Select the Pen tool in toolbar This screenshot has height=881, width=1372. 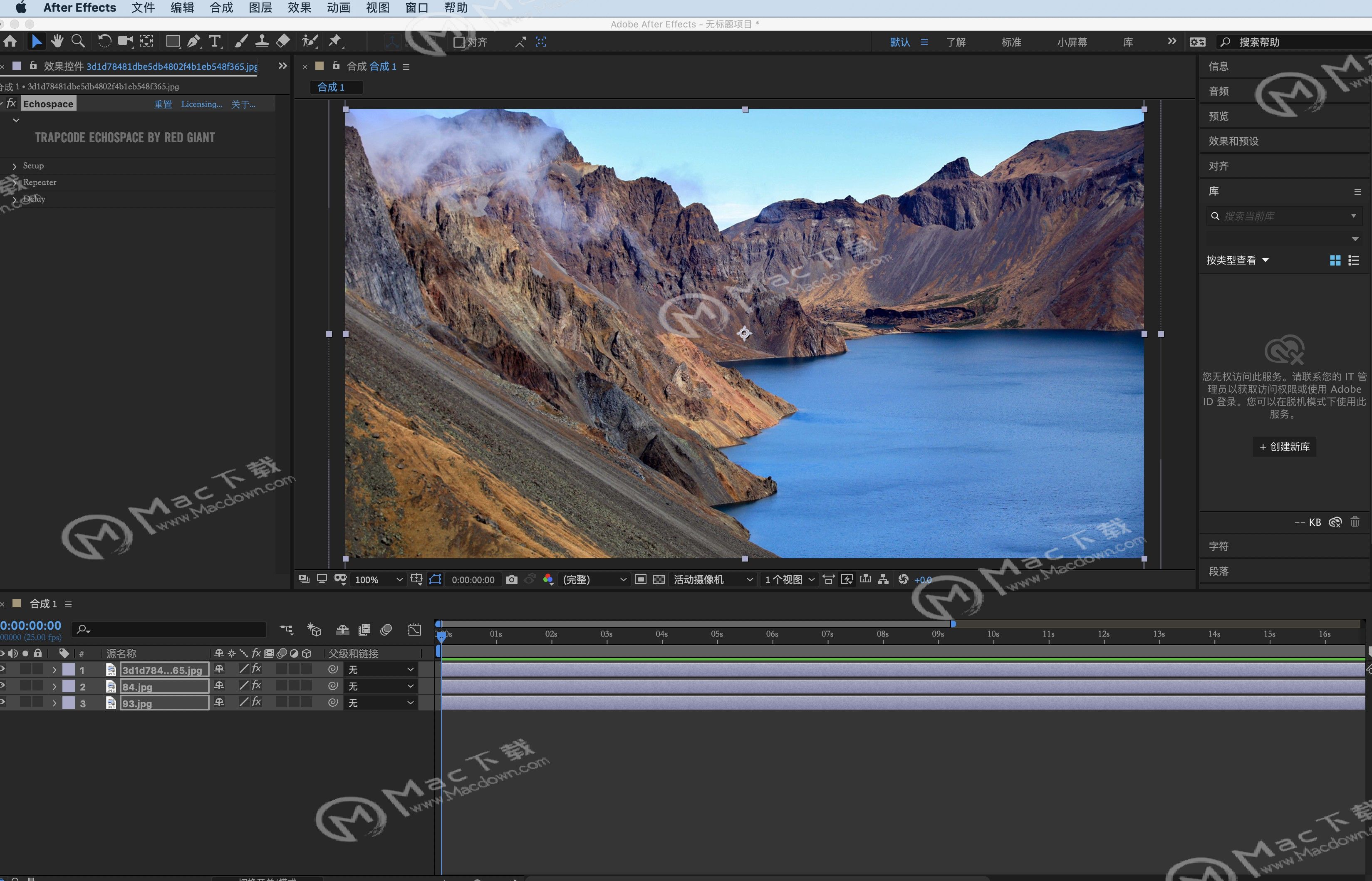(193, 41)
